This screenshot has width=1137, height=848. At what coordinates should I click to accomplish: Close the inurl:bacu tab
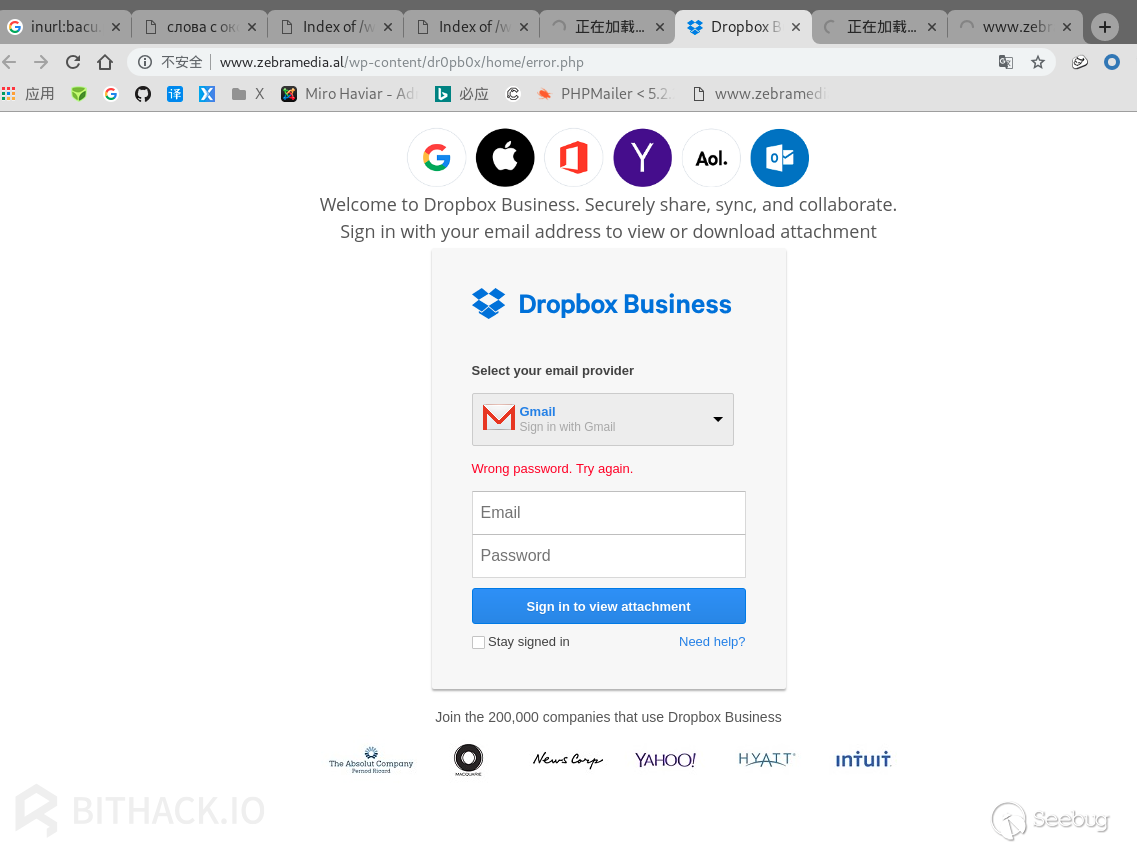(115, 28)
